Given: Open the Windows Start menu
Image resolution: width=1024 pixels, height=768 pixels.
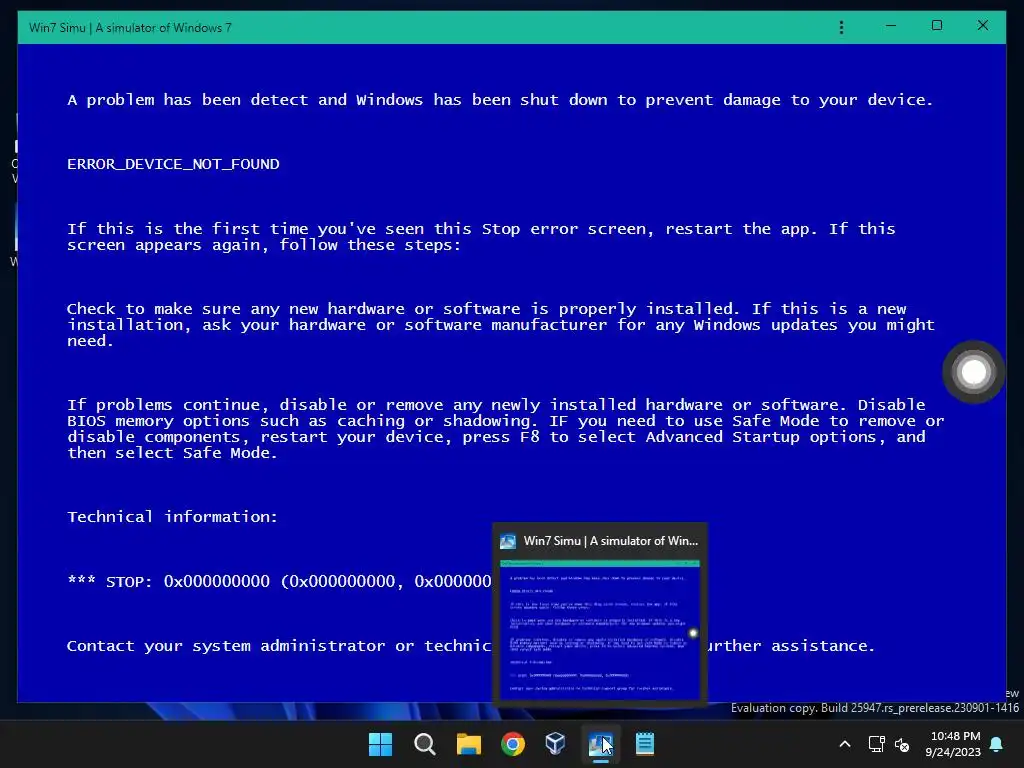Looking at the screenshot, I should point(380,744).
